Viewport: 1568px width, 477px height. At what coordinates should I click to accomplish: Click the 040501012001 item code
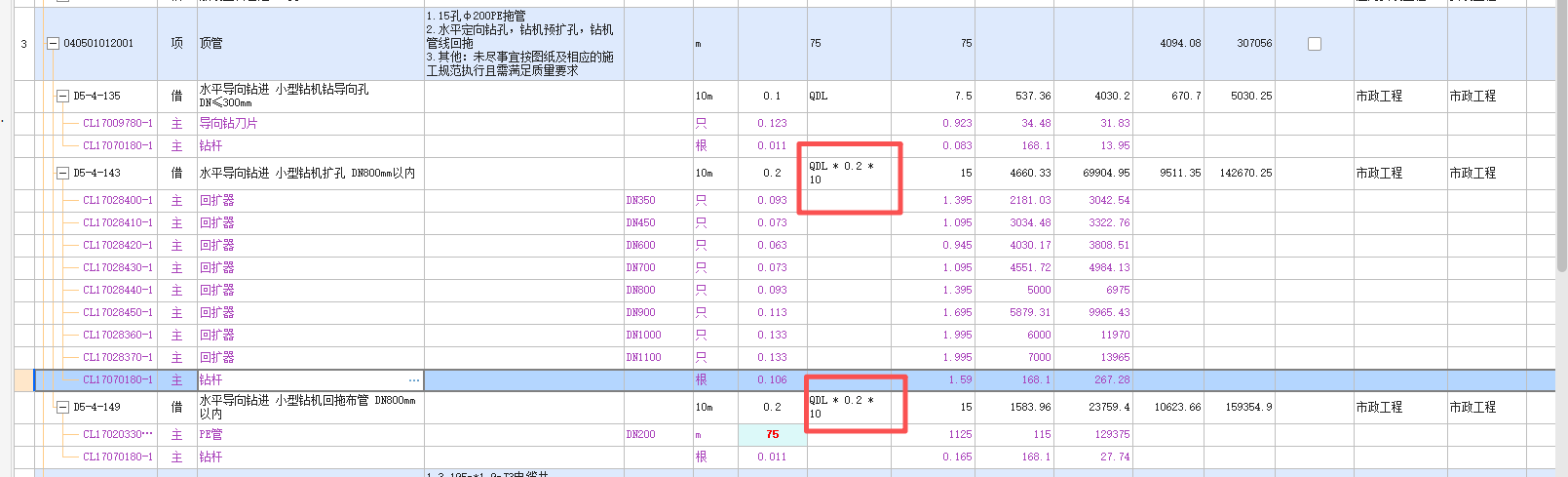tap(98, 44)
